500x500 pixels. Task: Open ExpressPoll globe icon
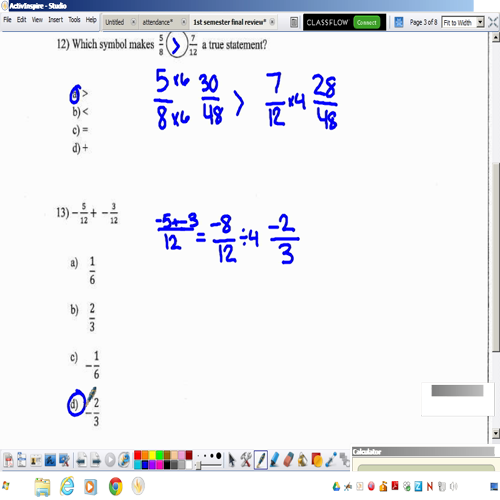[x=124, y=460]
